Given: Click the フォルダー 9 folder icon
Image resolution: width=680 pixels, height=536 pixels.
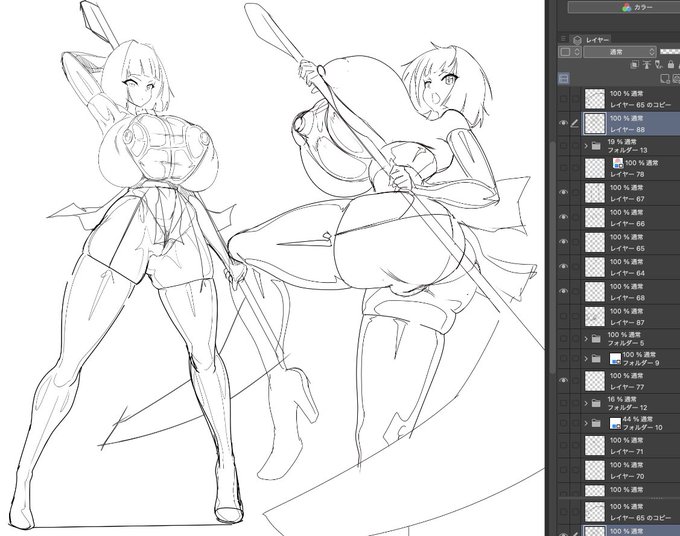Looking at the screenshot, I should pyautogui.click(x=596, y=359).
